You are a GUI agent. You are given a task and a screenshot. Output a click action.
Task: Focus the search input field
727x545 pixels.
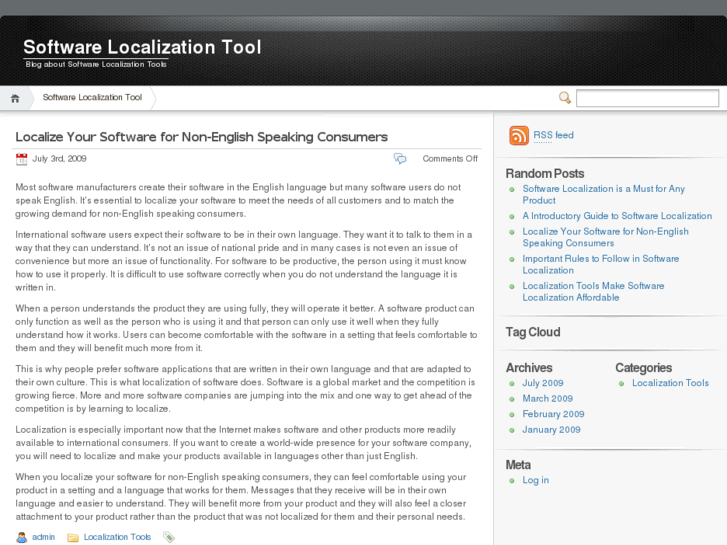(647, 98)
